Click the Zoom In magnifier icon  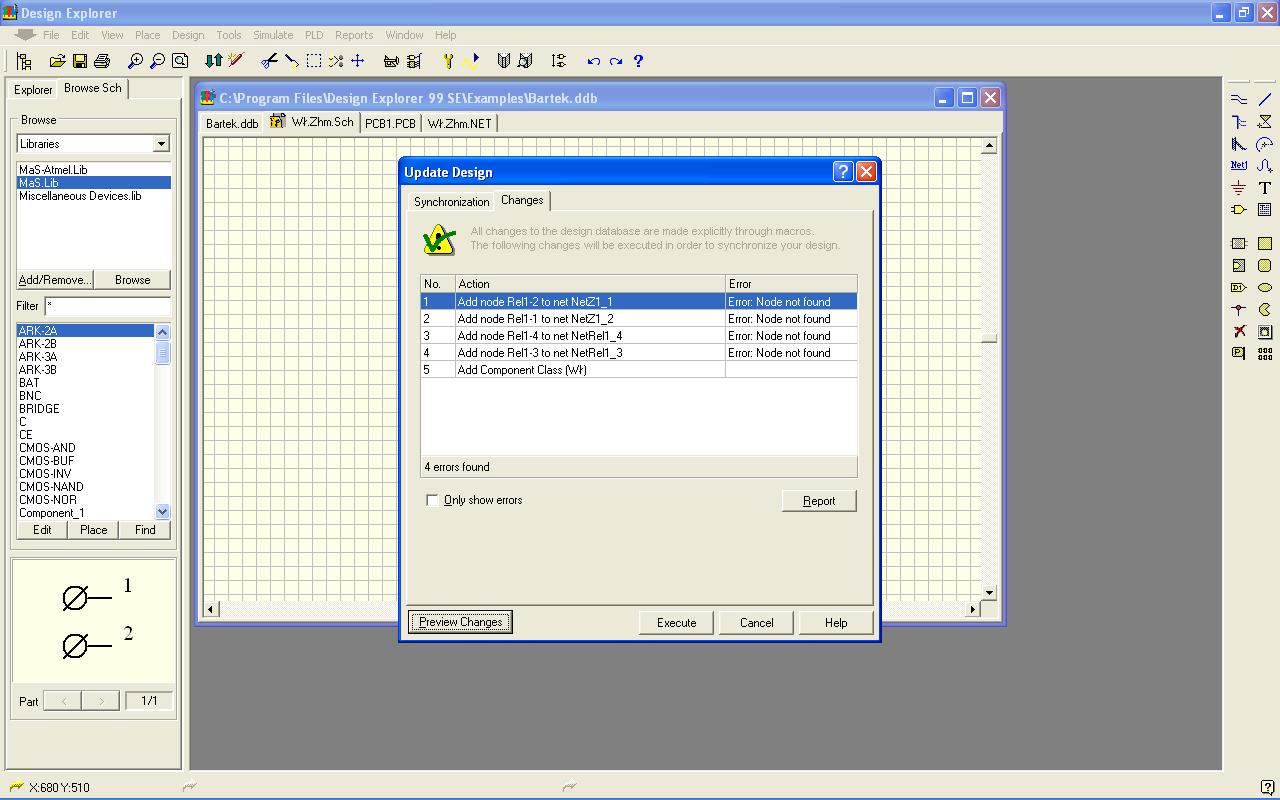point(135,61)
